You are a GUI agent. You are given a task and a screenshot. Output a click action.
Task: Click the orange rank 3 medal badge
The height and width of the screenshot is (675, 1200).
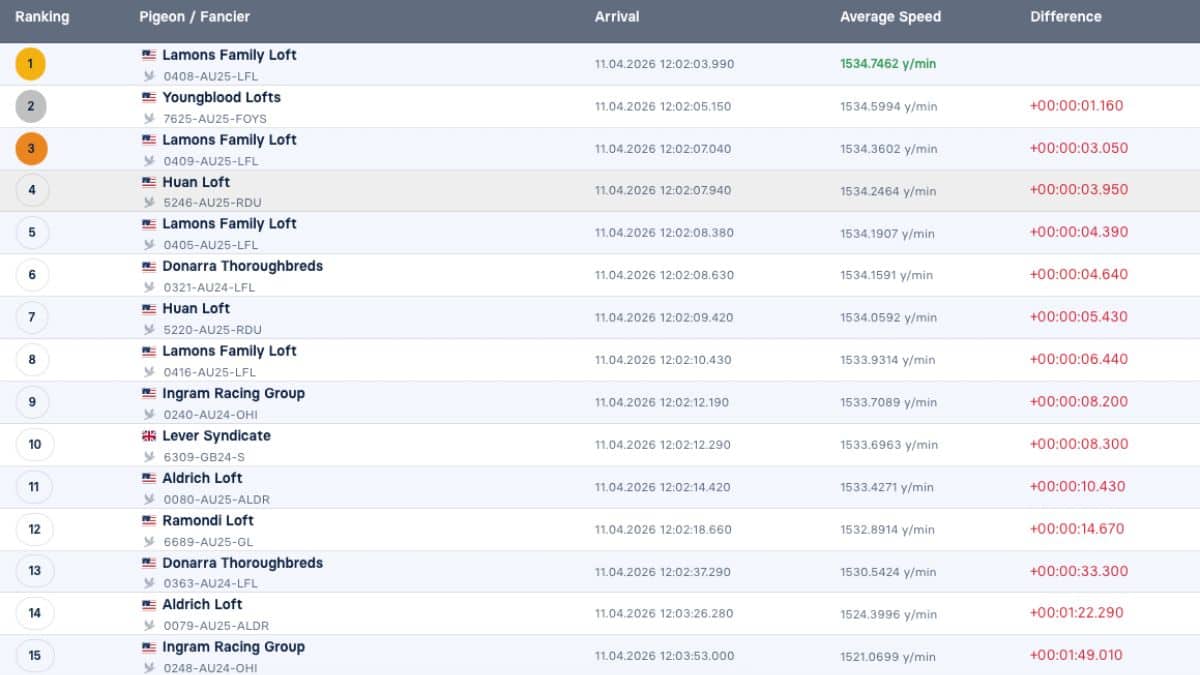pos(30,149)
